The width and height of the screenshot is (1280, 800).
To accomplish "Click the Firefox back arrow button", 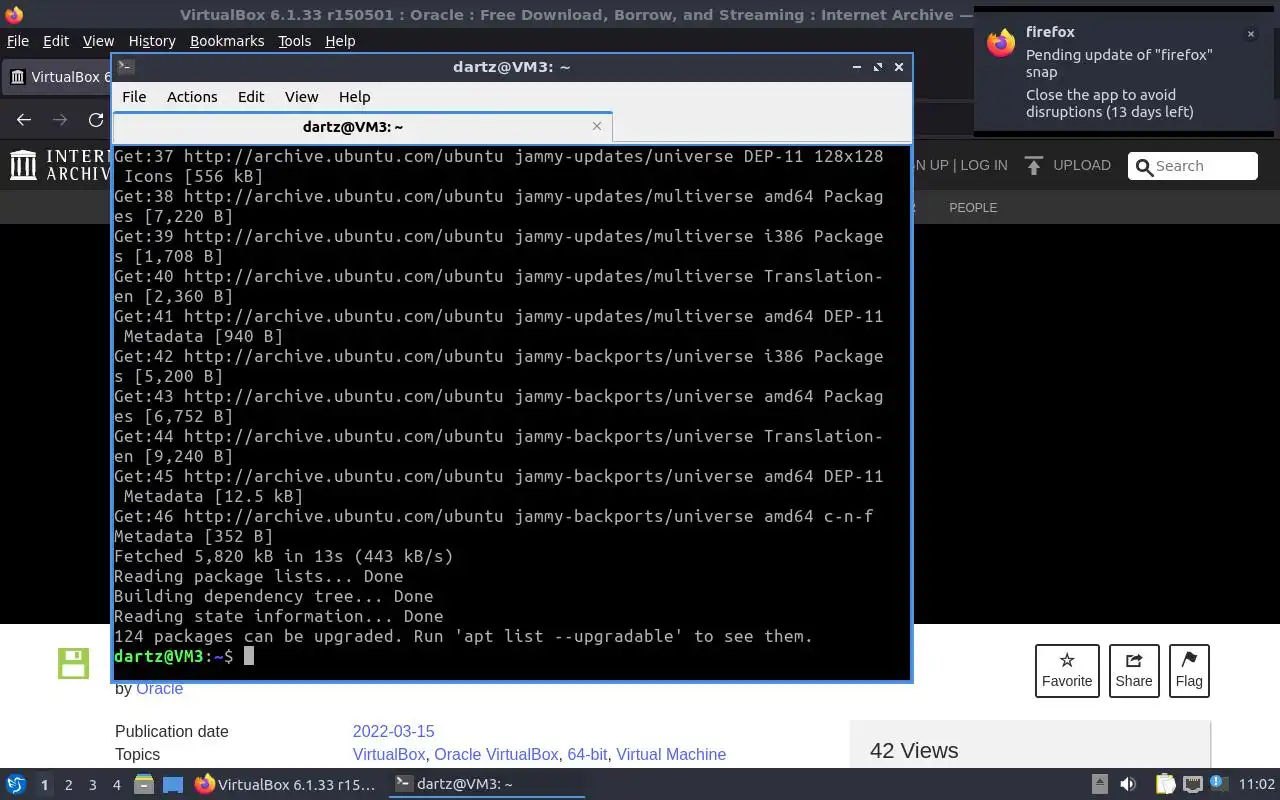I will [x=24, y=120].
